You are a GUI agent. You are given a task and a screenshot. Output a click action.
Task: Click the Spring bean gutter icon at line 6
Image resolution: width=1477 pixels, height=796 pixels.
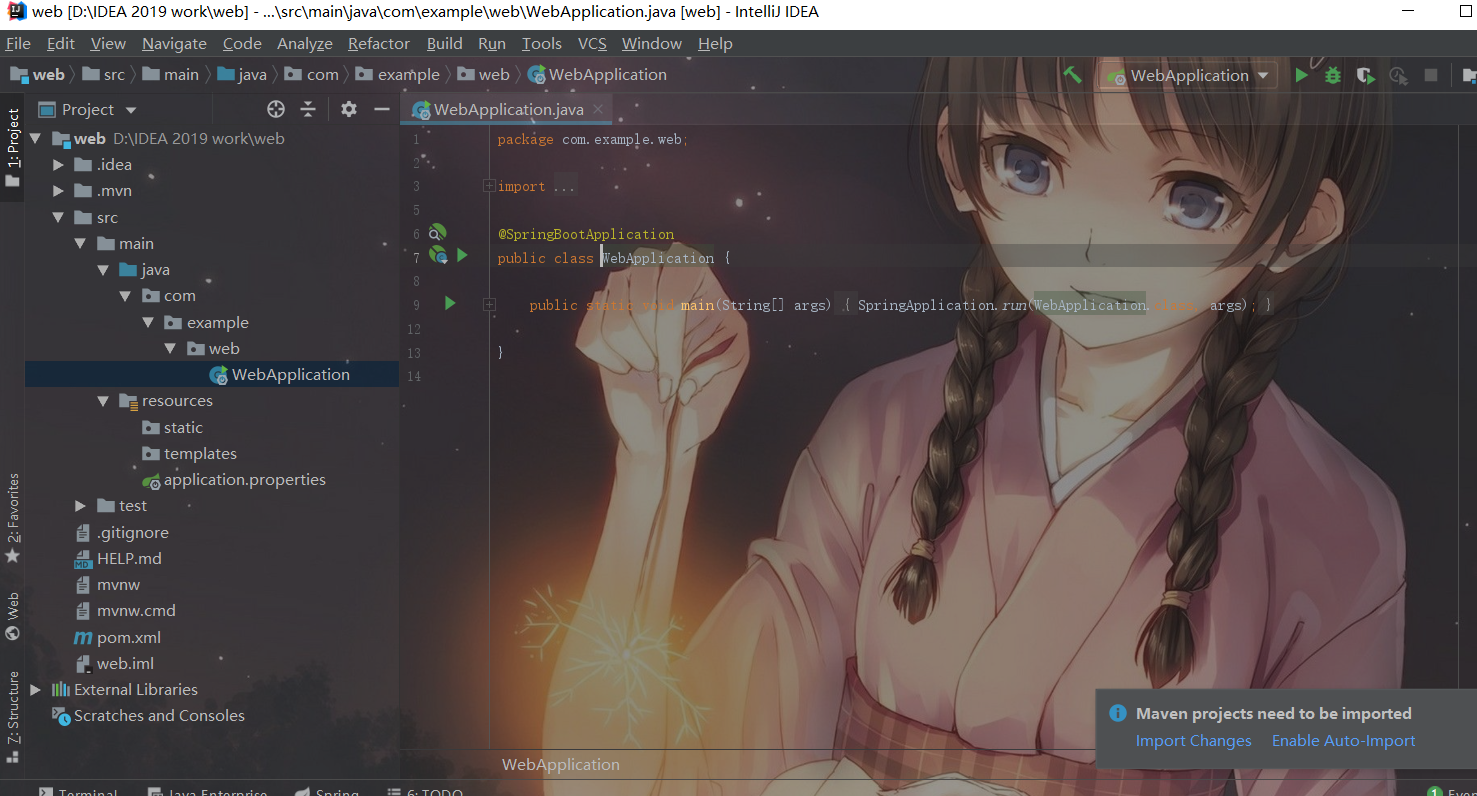pos(436,234)
